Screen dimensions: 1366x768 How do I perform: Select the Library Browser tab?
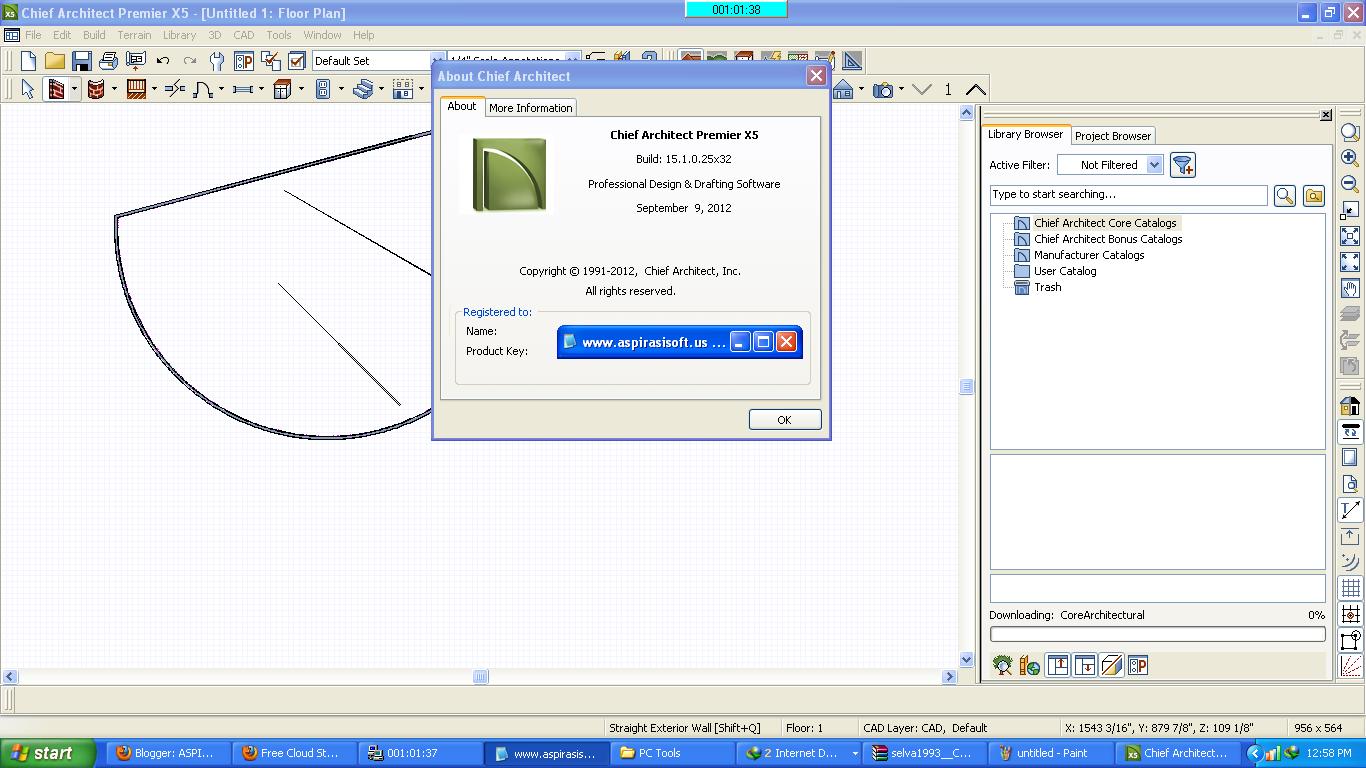tap(1026, 134)
